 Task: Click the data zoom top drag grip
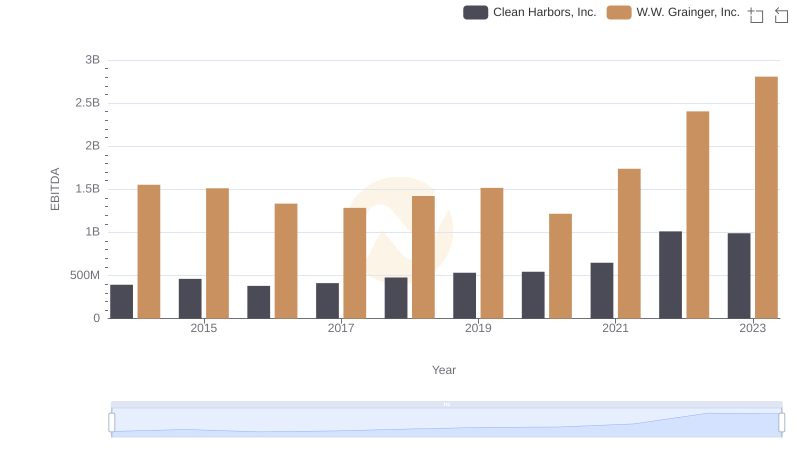tap(446, 404)
